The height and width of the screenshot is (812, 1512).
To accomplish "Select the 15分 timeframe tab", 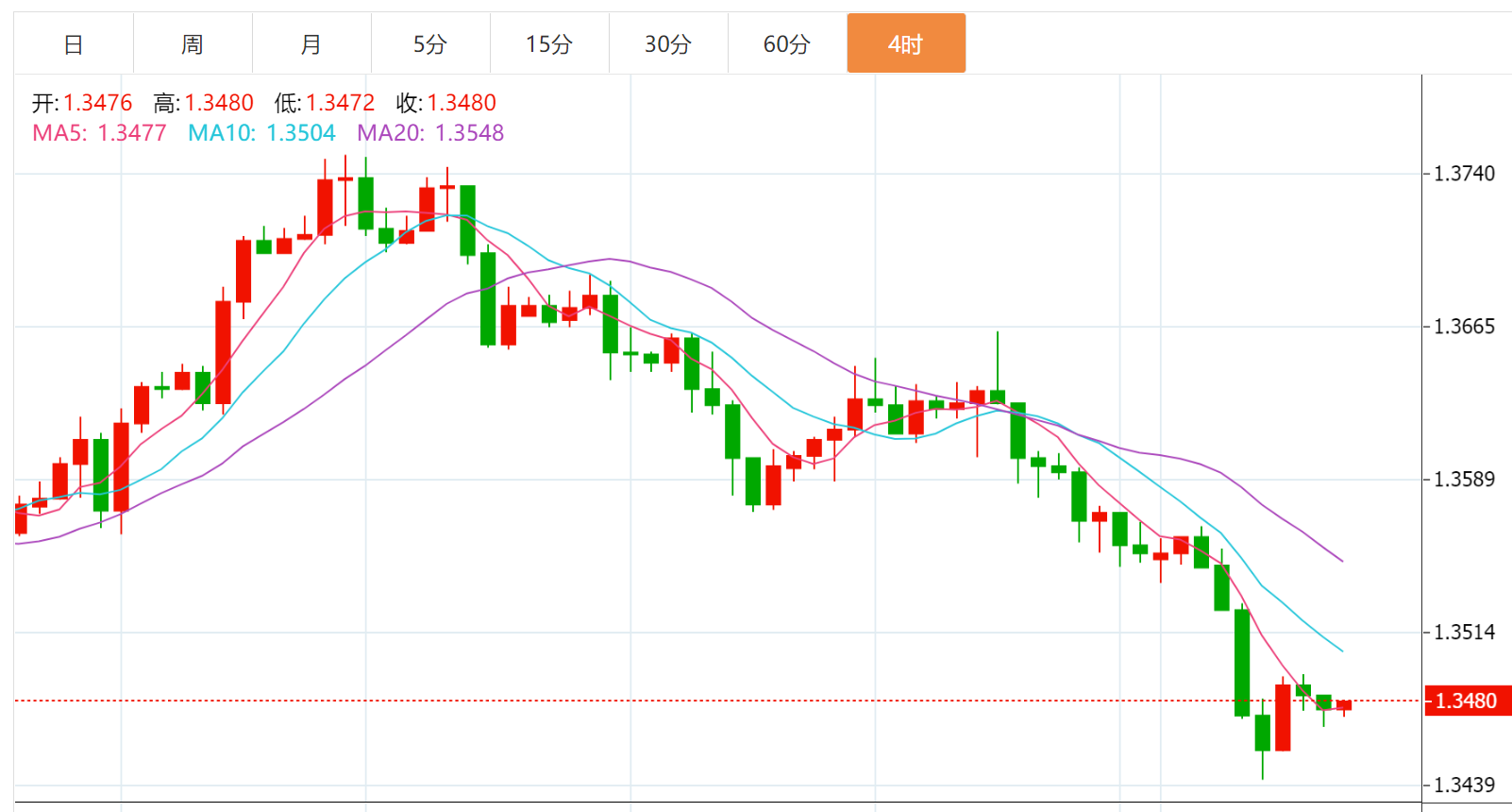I will coord(549,43).
